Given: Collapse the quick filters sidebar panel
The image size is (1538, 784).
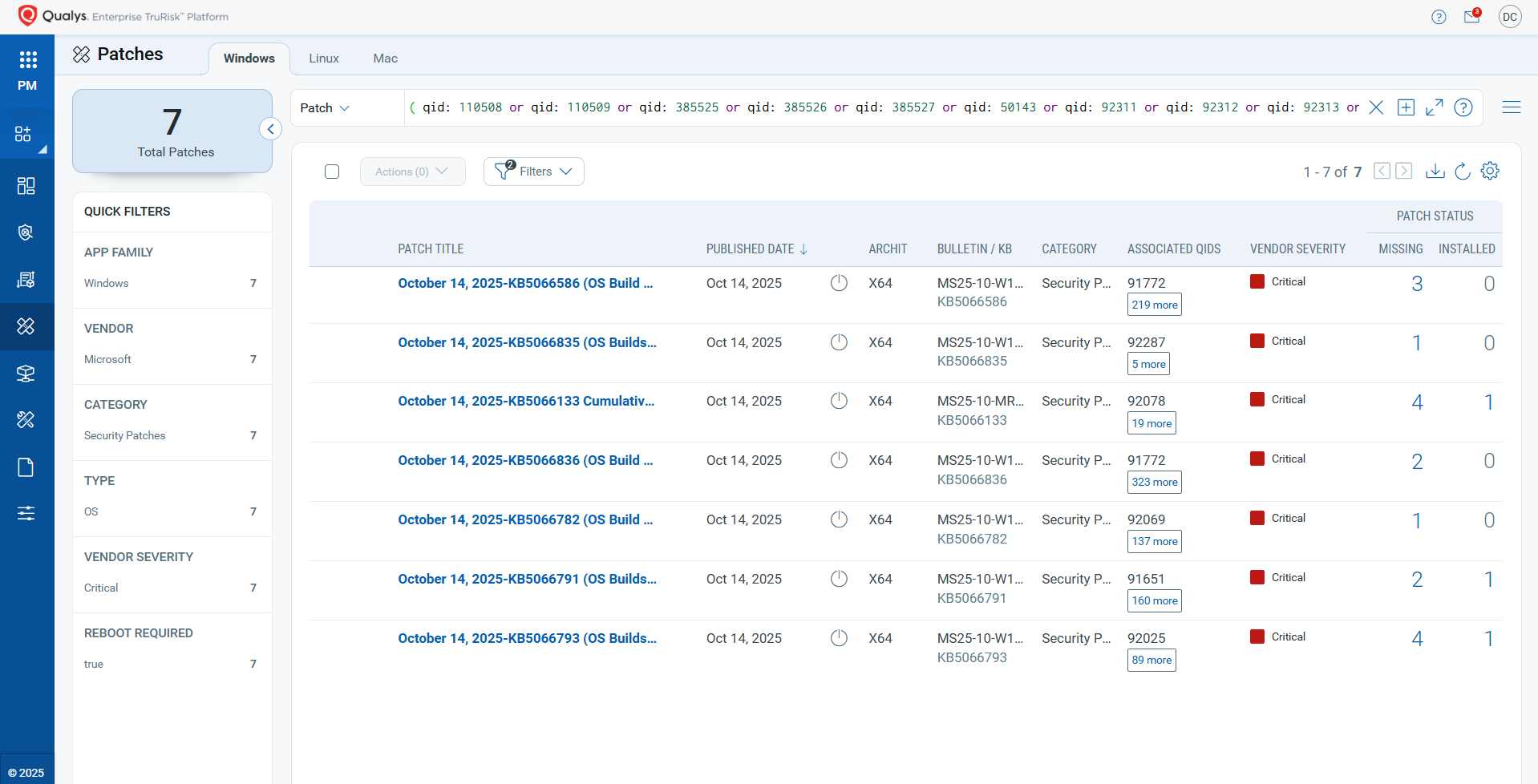Looking at the screenshot, I should click(x=270, y=129).
